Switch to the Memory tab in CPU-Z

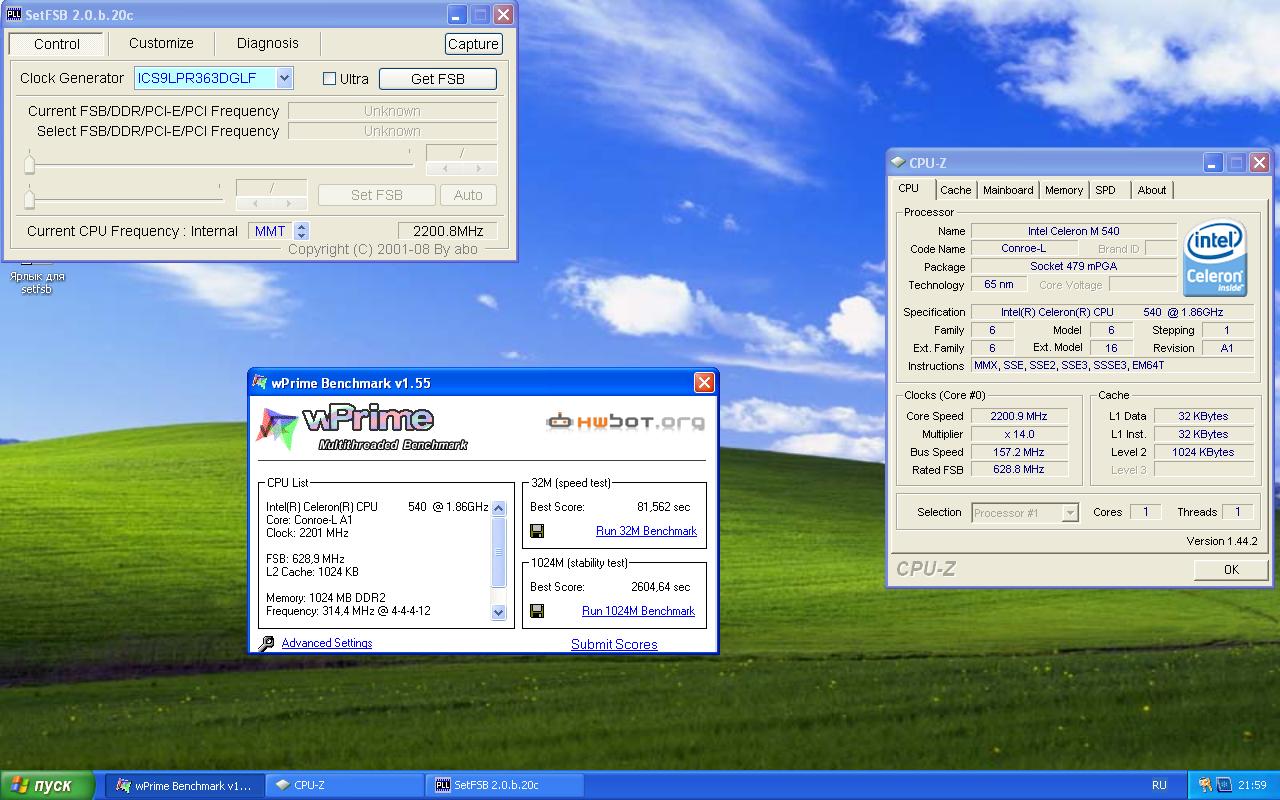tap(1064, 190)
